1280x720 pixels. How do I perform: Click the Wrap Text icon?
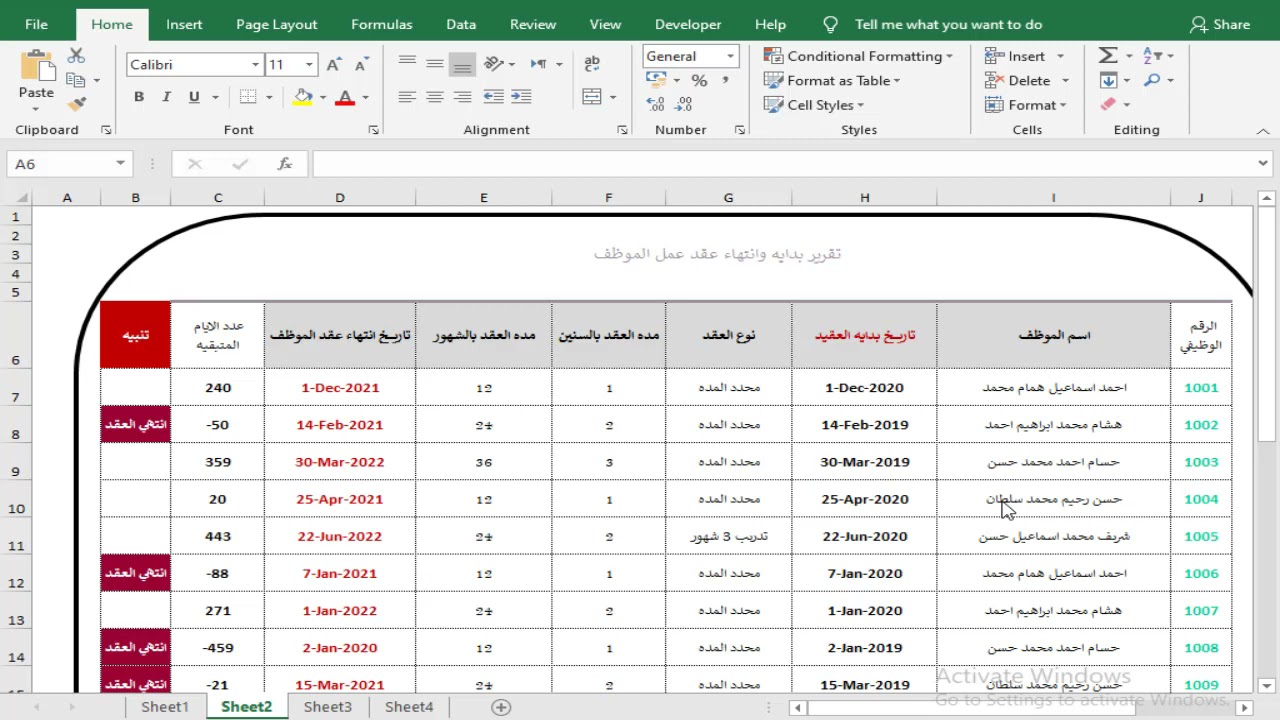(x=592, y=64)
